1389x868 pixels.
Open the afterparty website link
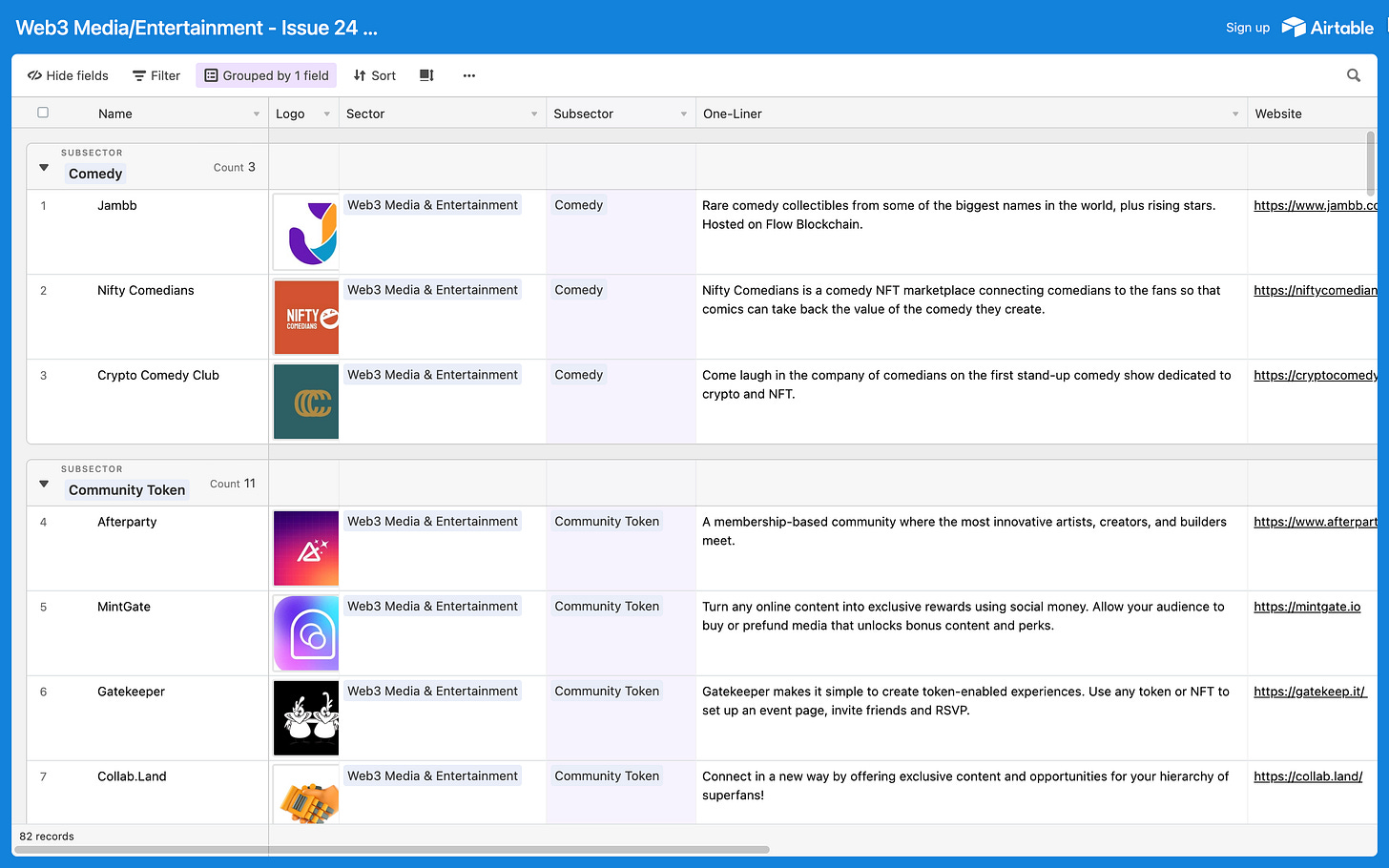click(1316, 522)
